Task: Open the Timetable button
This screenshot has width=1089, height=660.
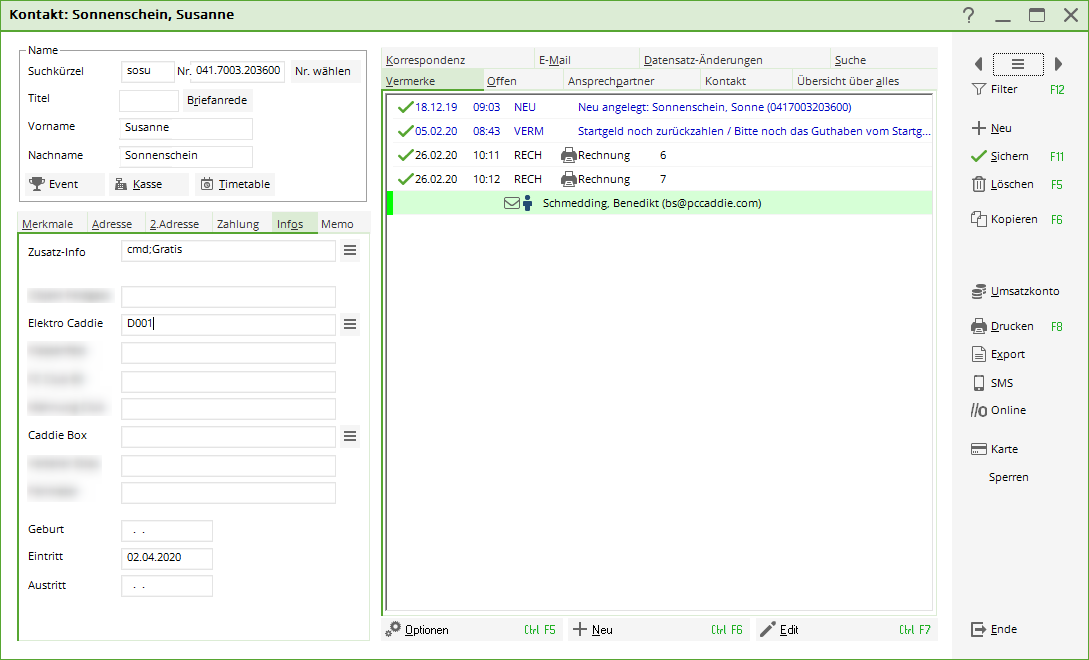Action: coord(235,184)
